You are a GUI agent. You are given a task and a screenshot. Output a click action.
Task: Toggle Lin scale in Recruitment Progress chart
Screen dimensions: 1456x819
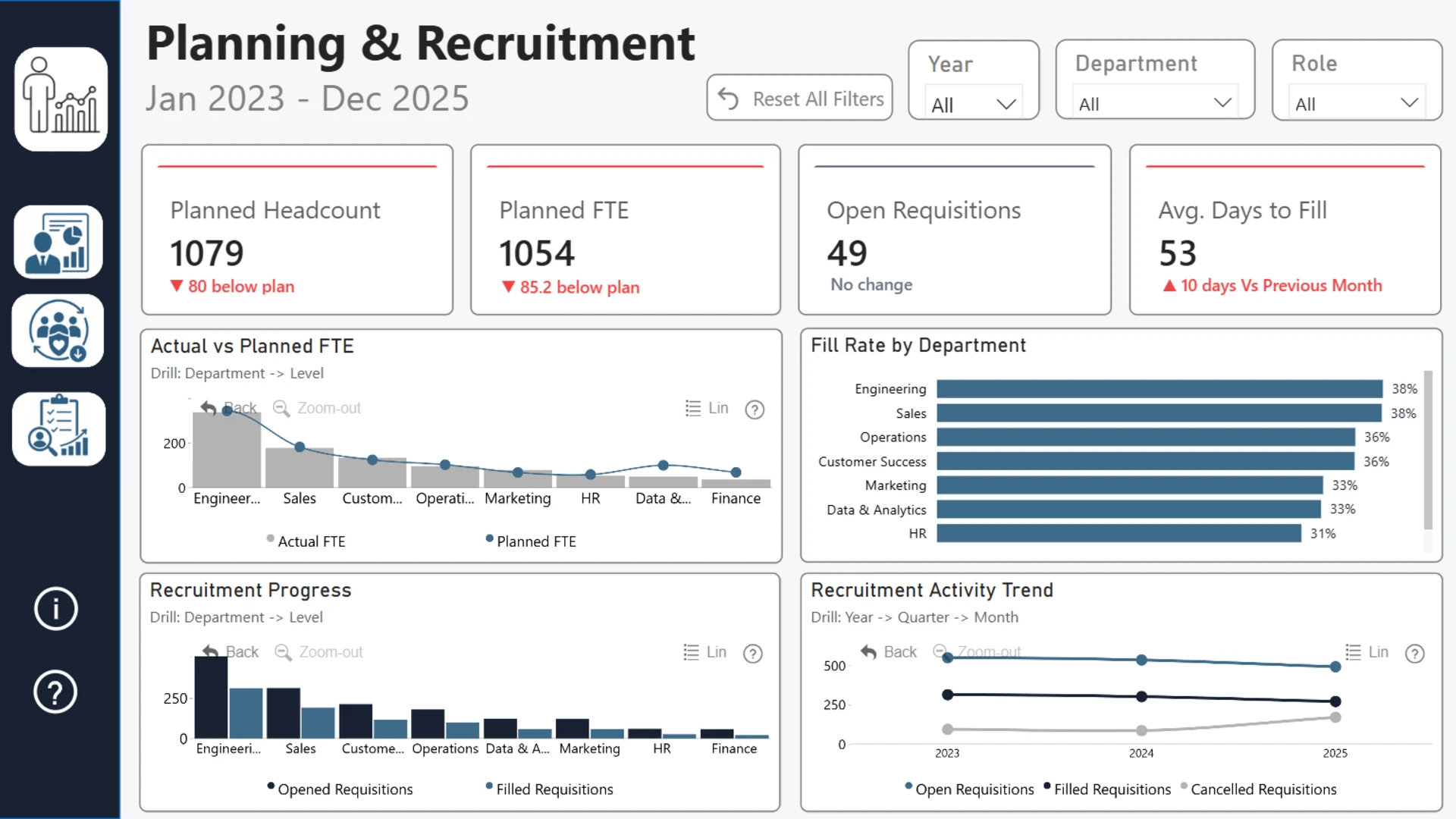pos(705,652)
